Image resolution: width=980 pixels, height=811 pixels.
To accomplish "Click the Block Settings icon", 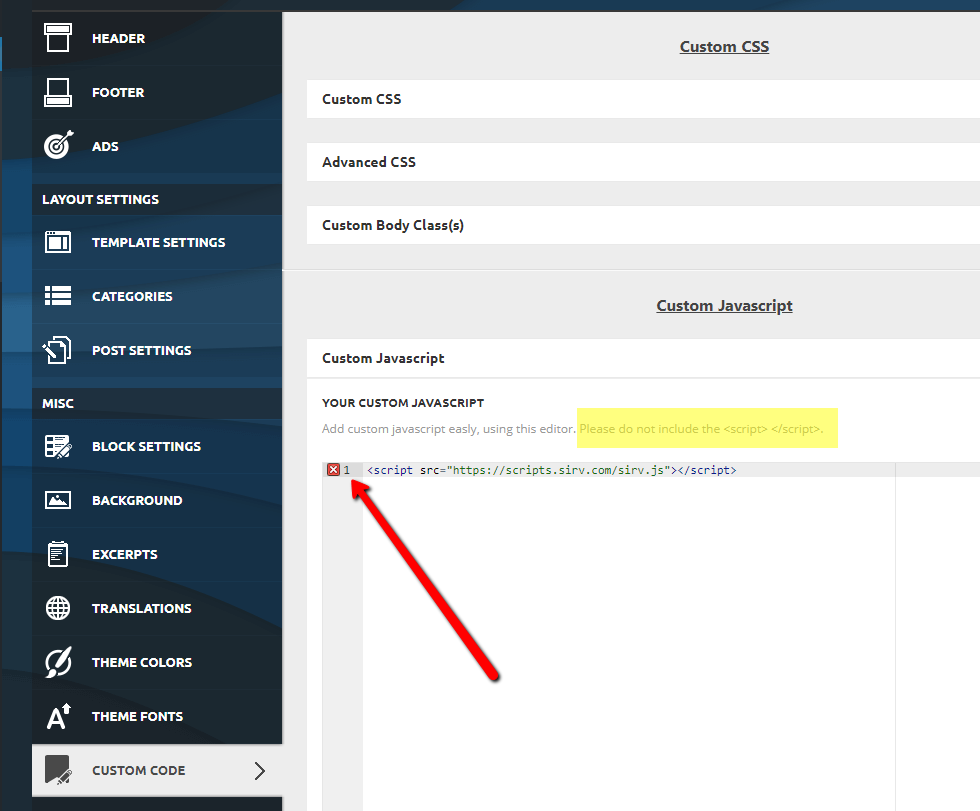I will tap(58, 446).
